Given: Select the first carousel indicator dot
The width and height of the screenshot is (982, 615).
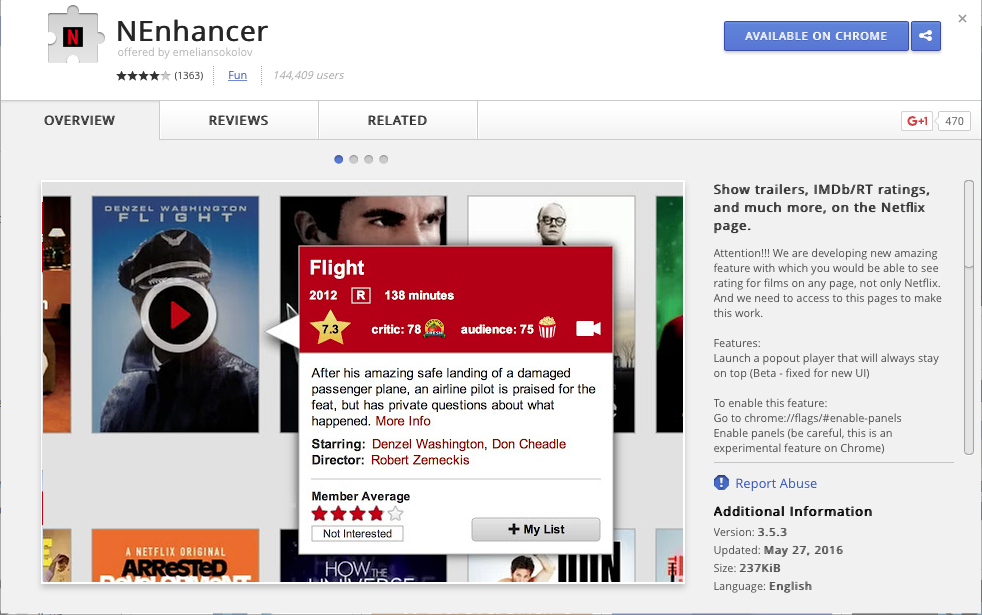Looking at the screenshot, I should [x=339, y=159].
